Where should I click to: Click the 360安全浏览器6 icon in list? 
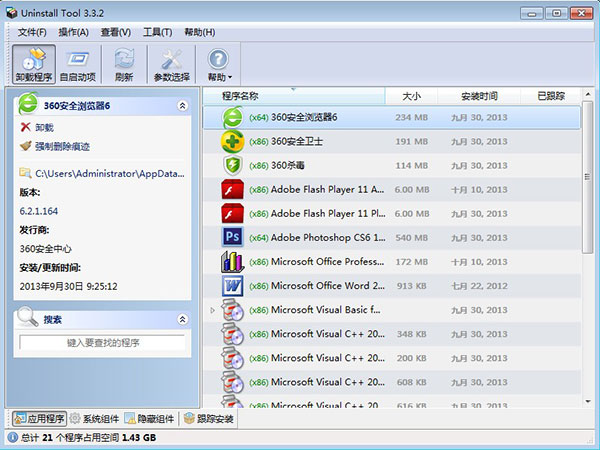(x=233, y=117)
